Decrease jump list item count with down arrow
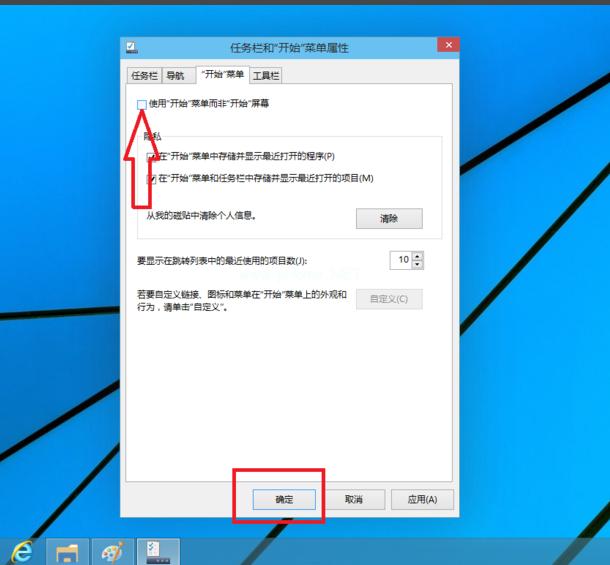The width and height of the screenshot is (610, 565). (418, 265)
